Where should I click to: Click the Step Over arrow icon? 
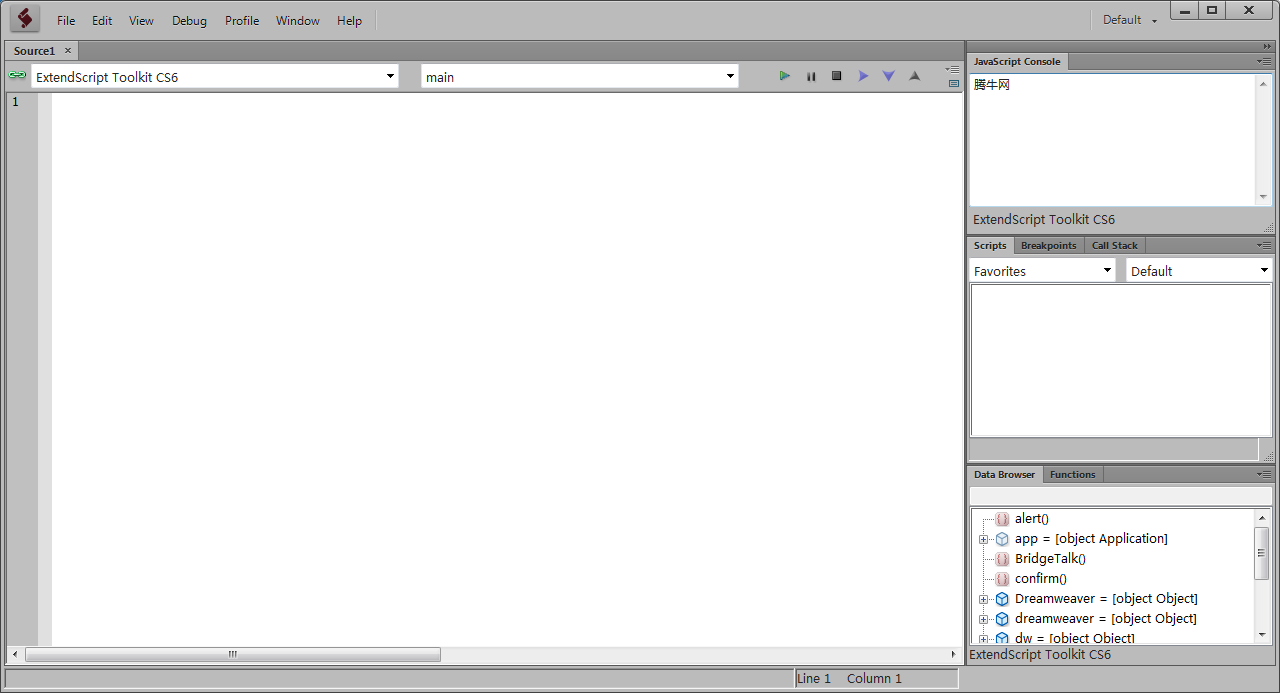point(863,76)
